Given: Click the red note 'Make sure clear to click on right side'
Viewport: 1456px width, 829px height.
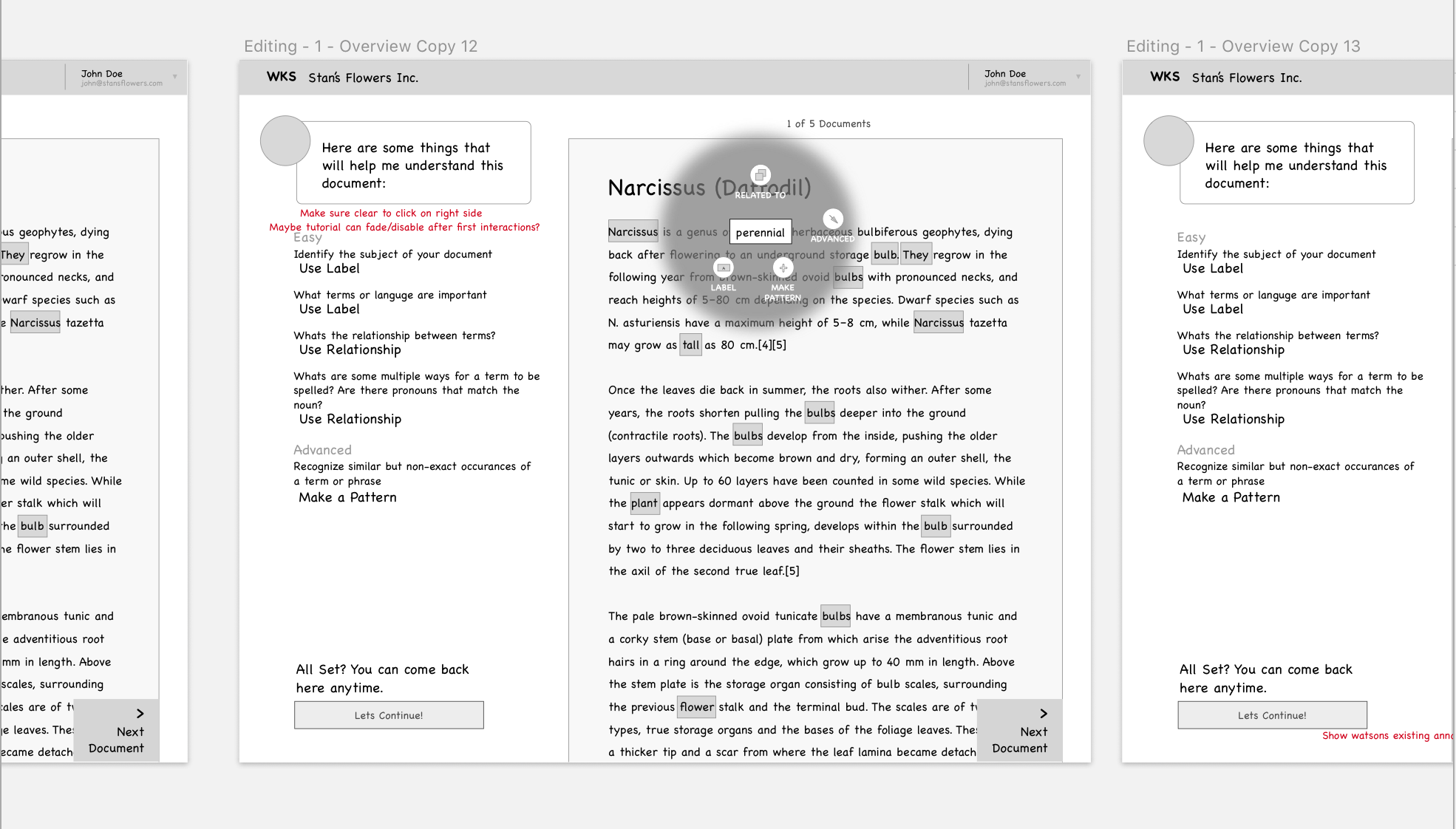Looking at the screenshot, I should (x=391, y=213).
